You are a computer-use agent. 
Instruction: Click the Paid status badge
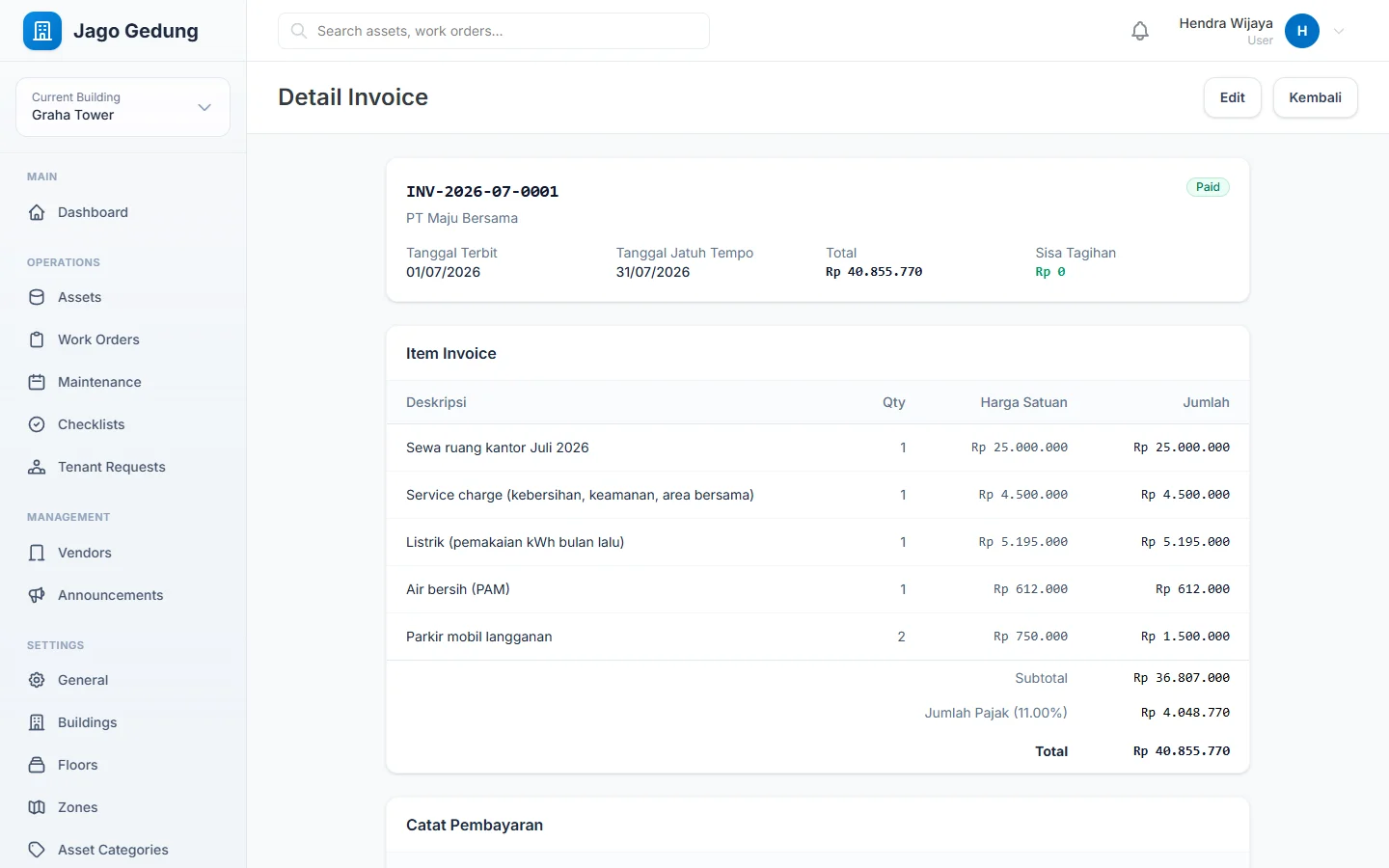1208,187
